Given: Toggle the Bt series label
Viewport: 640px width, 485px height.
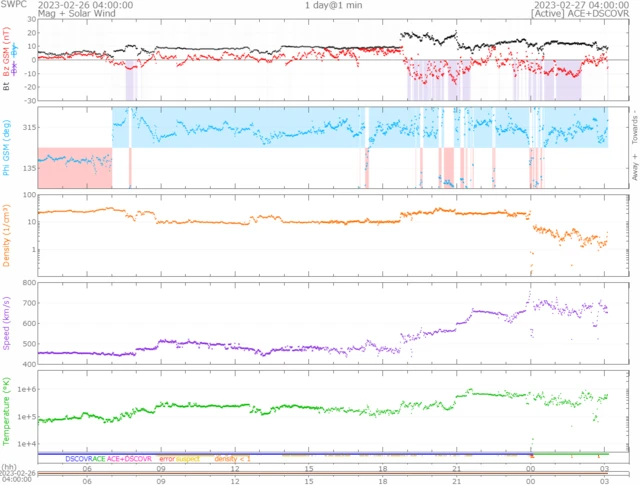Looking at the screenshot, I should [6, 87].
